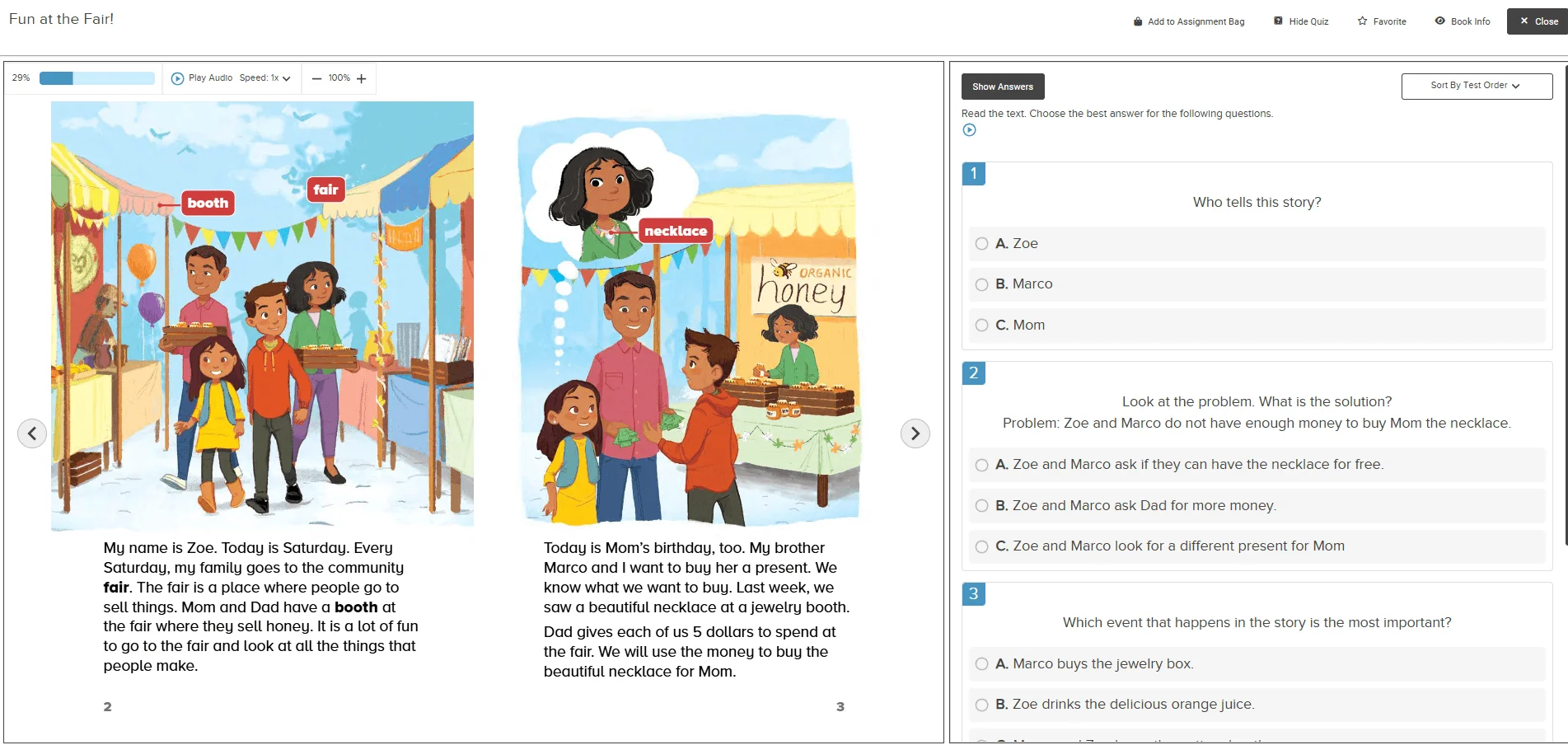Zoom out with the minus icon

316,78
